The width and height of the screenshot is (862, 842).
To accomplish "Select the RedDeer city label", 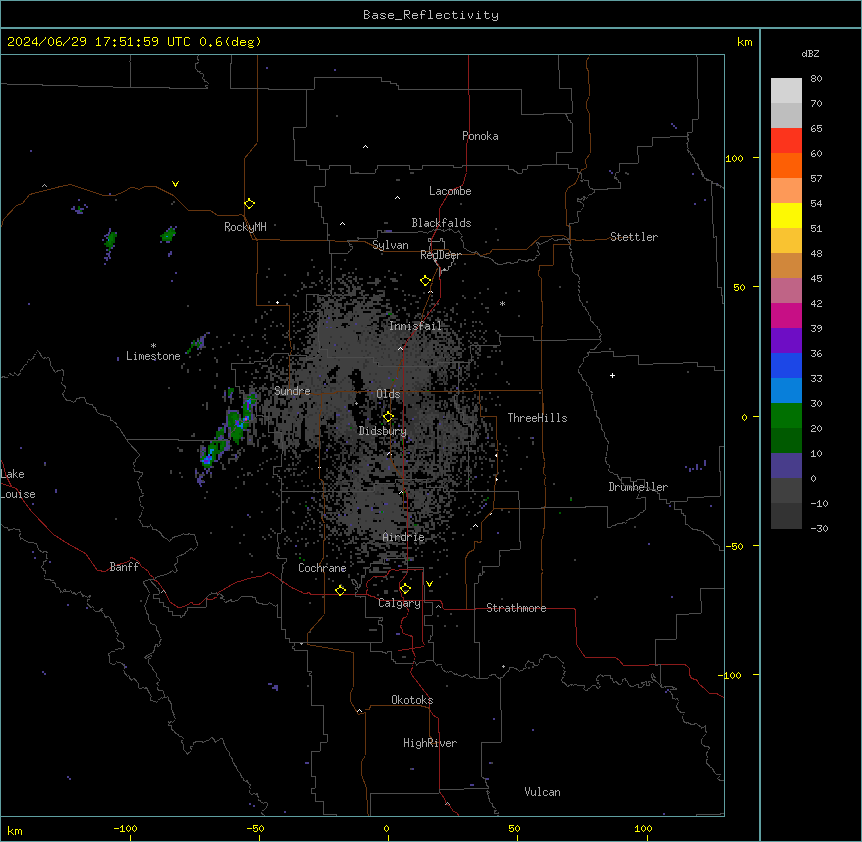I will point(440,255).
